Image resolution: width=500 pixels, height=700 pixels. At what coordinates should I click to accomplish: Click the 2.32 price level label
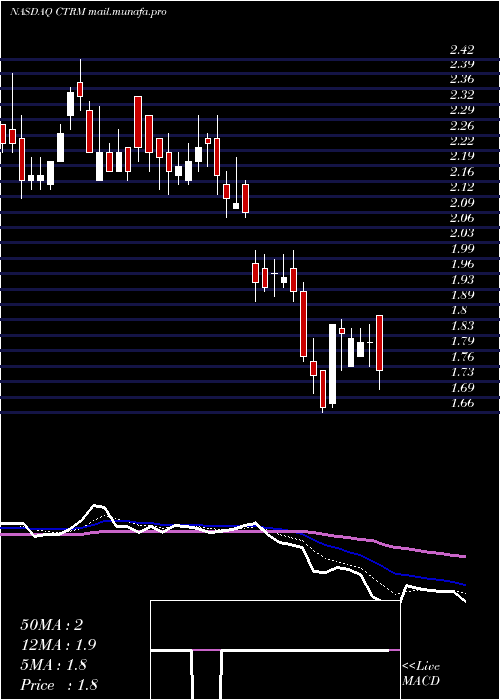(x=462, y=95)
